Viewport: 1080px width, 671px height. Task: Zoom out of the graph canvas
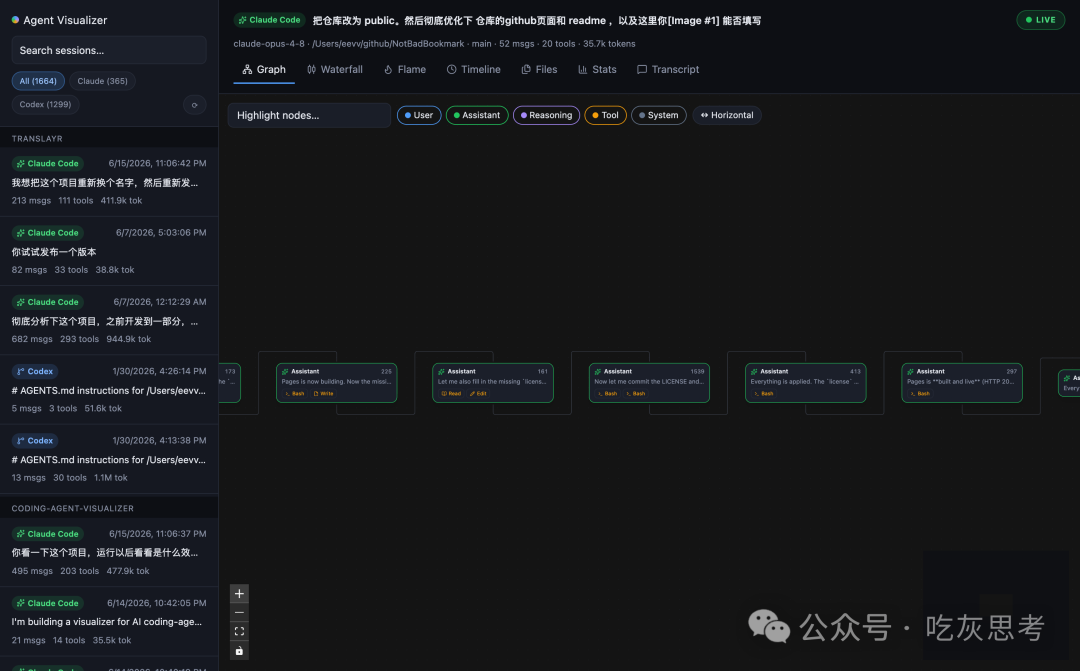tap(239, 612)
